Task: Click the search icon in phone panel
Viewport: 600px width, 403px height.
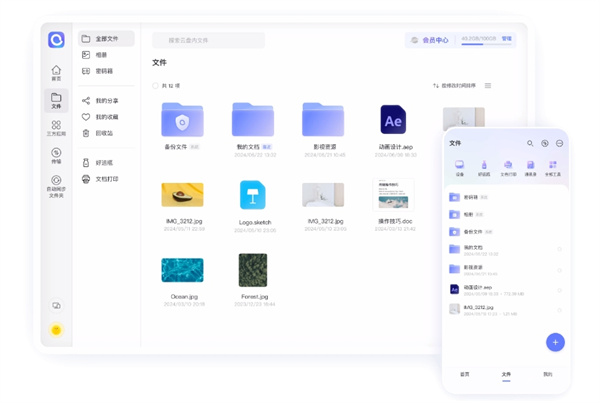Action: pyautogui.click(x=530, y=143)
